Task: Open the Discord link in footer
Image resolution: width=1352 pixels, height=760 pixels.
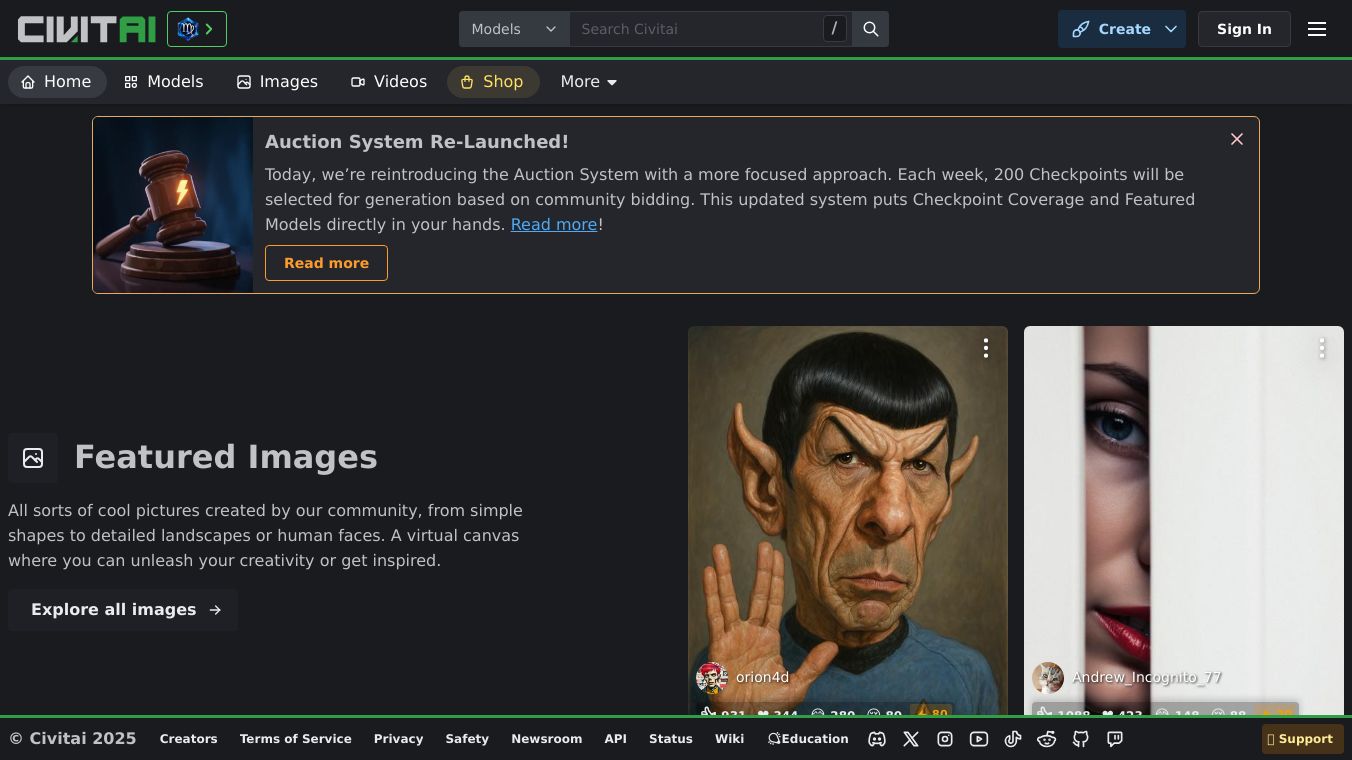Action: tap(877, 739)
